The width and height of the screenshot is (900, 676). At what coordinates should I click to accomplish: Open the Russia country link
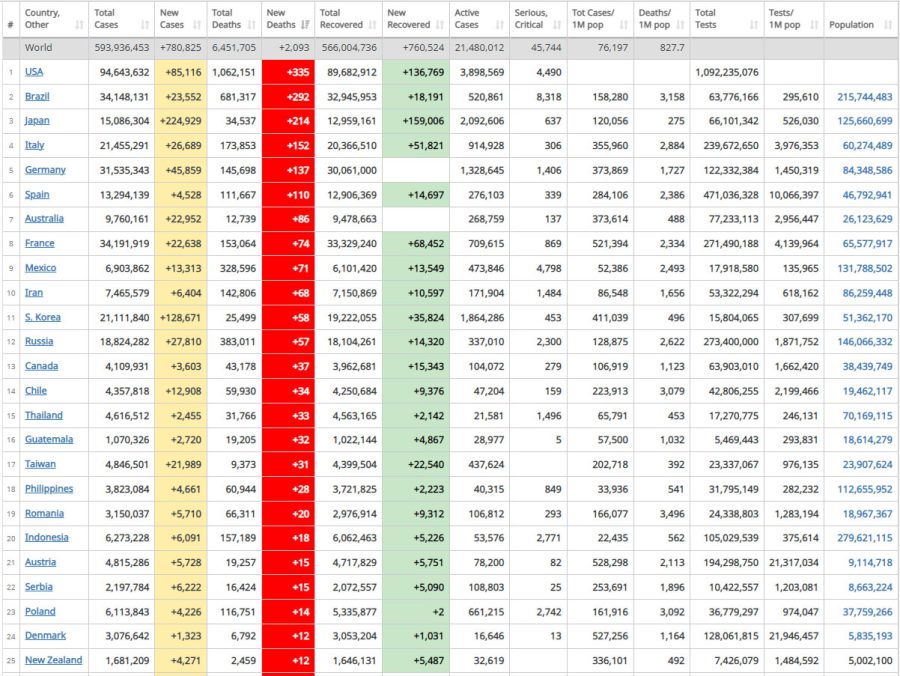click(x=39, y=341)
